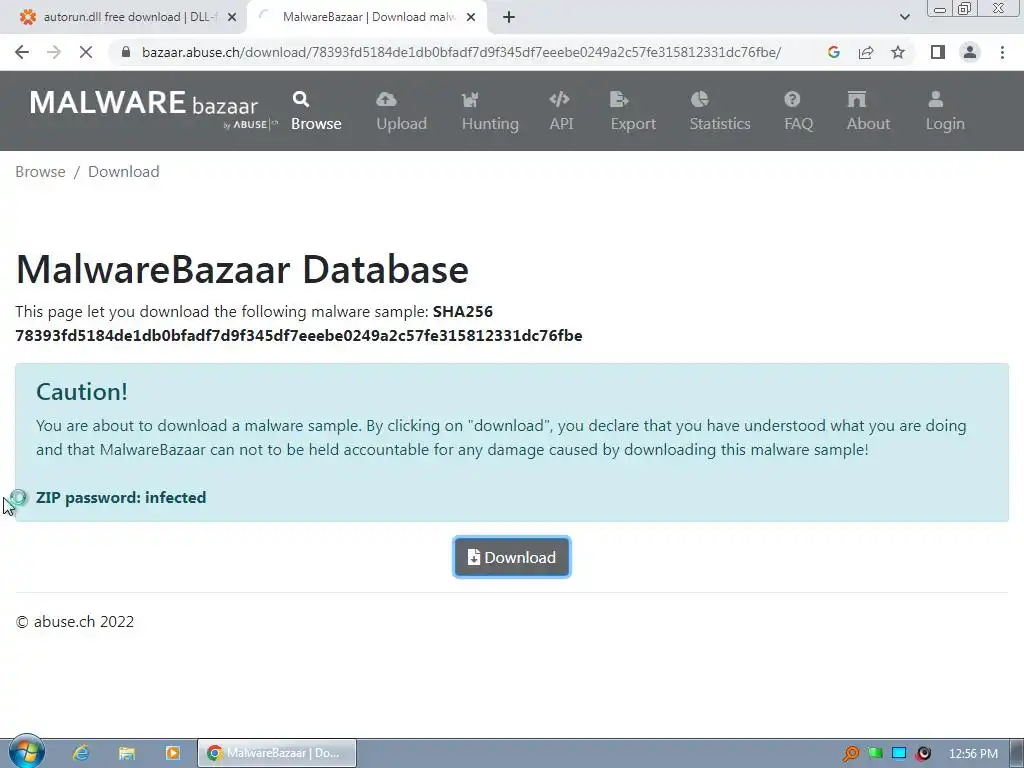Click the orange magnifier tray icon
This screenshot has width=1024, height=768.
(851, 754)
